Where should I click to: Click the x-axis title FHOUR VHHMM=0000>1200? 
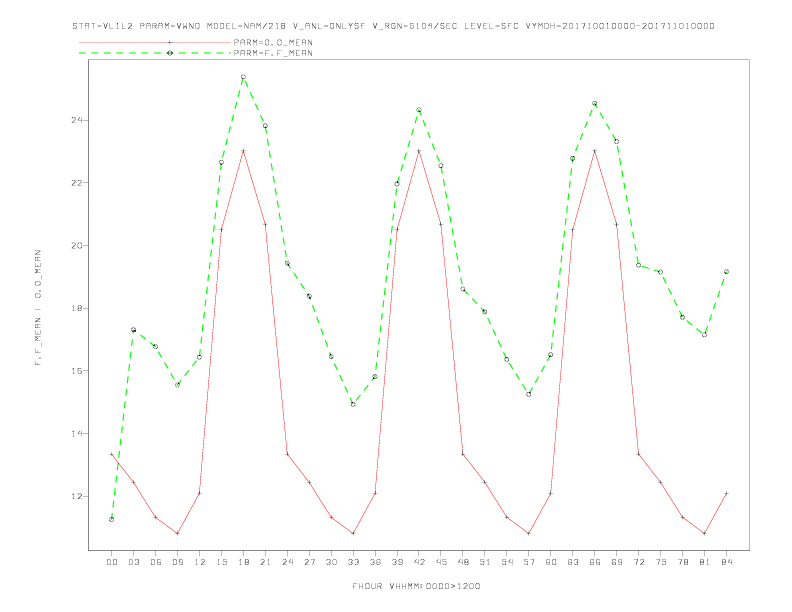click(x=416, y=586)
